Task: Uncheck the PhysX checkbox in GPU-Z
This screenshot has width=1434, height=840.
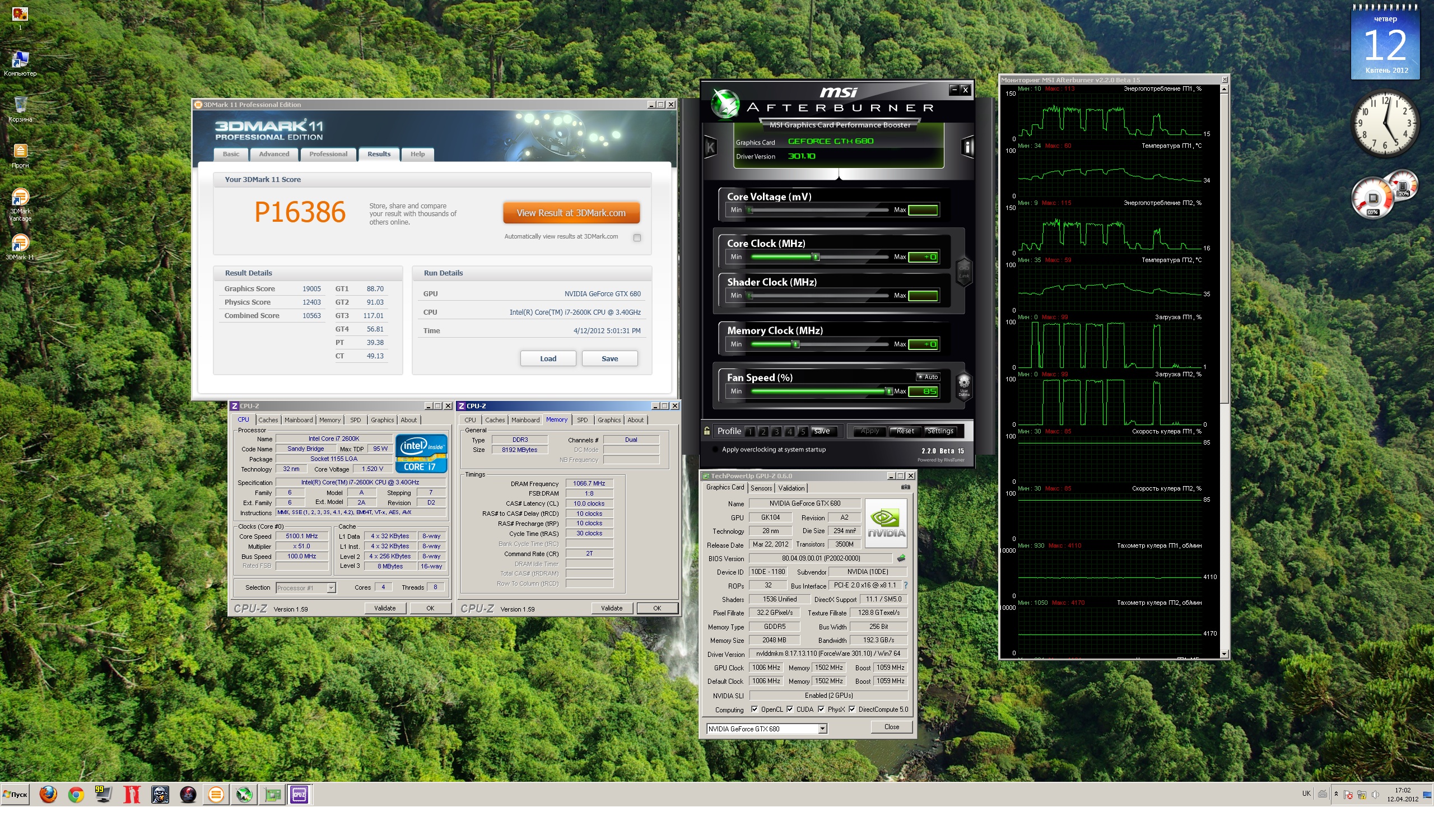Action: click(x=821, y=710)
